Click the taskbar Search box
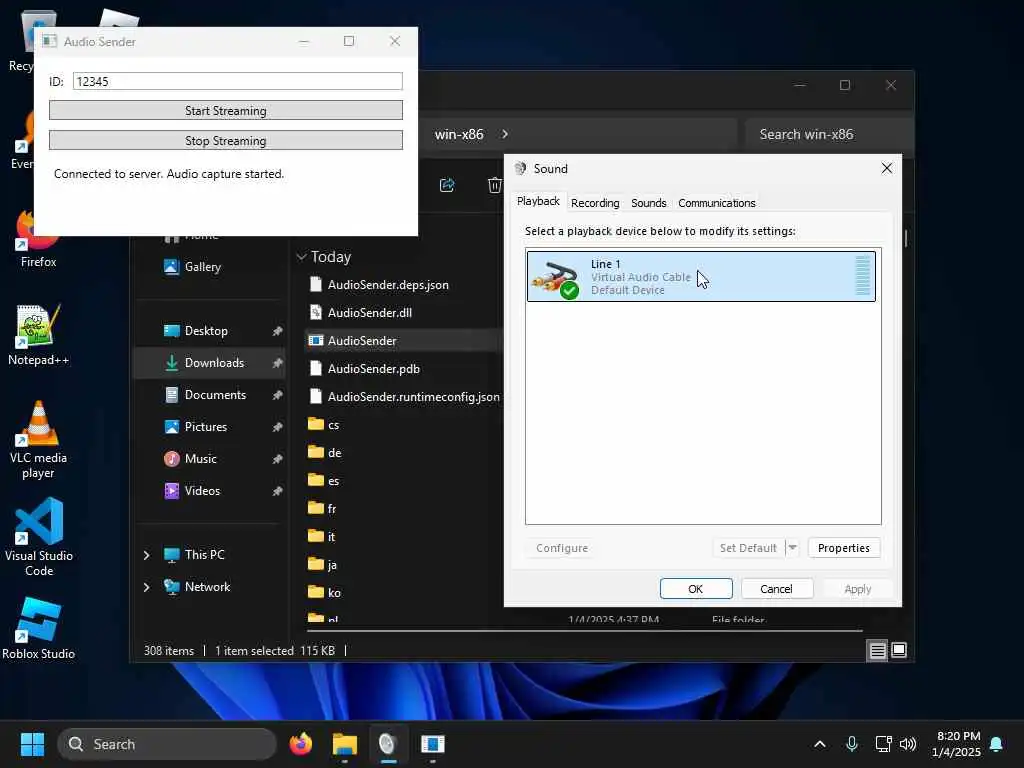This screenshot has width=1024, height=768. click(167, 744)
